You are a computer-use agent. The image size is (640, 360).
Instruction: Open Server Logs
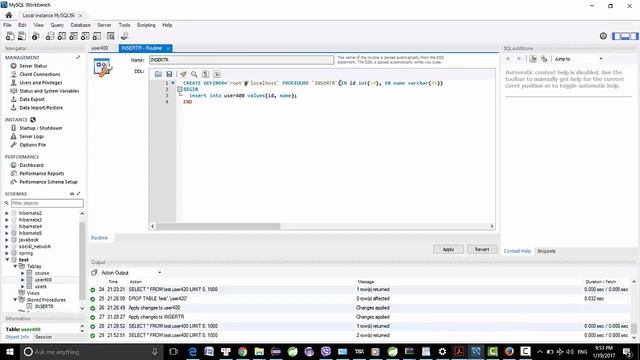31,136
